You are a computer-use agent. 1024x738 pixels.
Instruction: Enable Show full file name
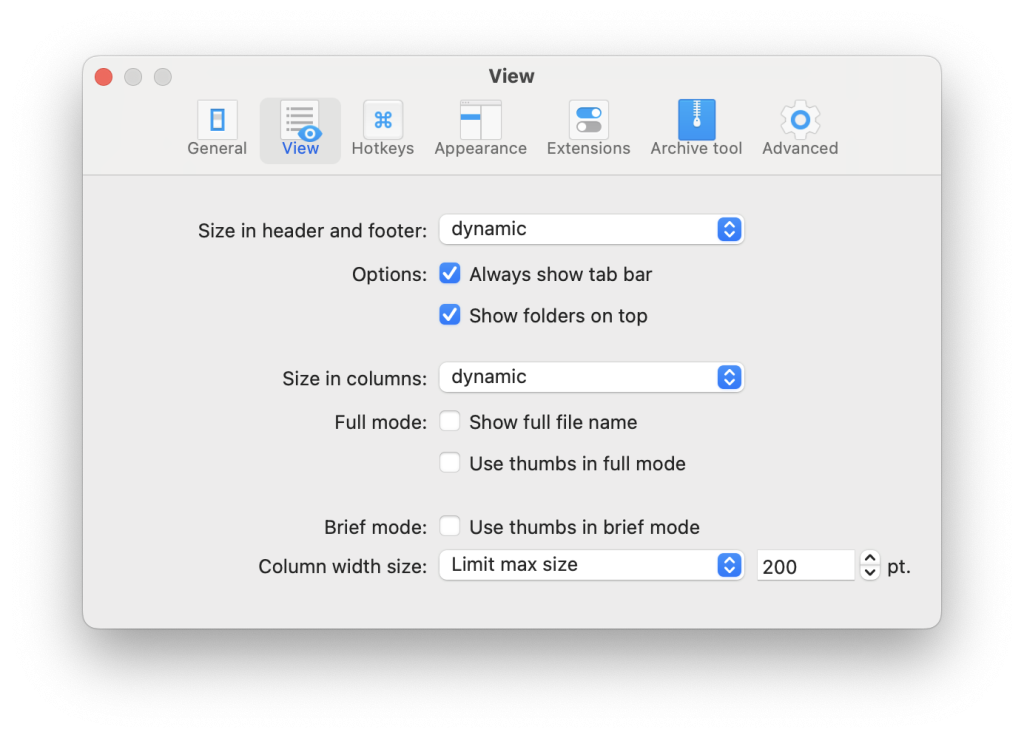pos(449,421)
